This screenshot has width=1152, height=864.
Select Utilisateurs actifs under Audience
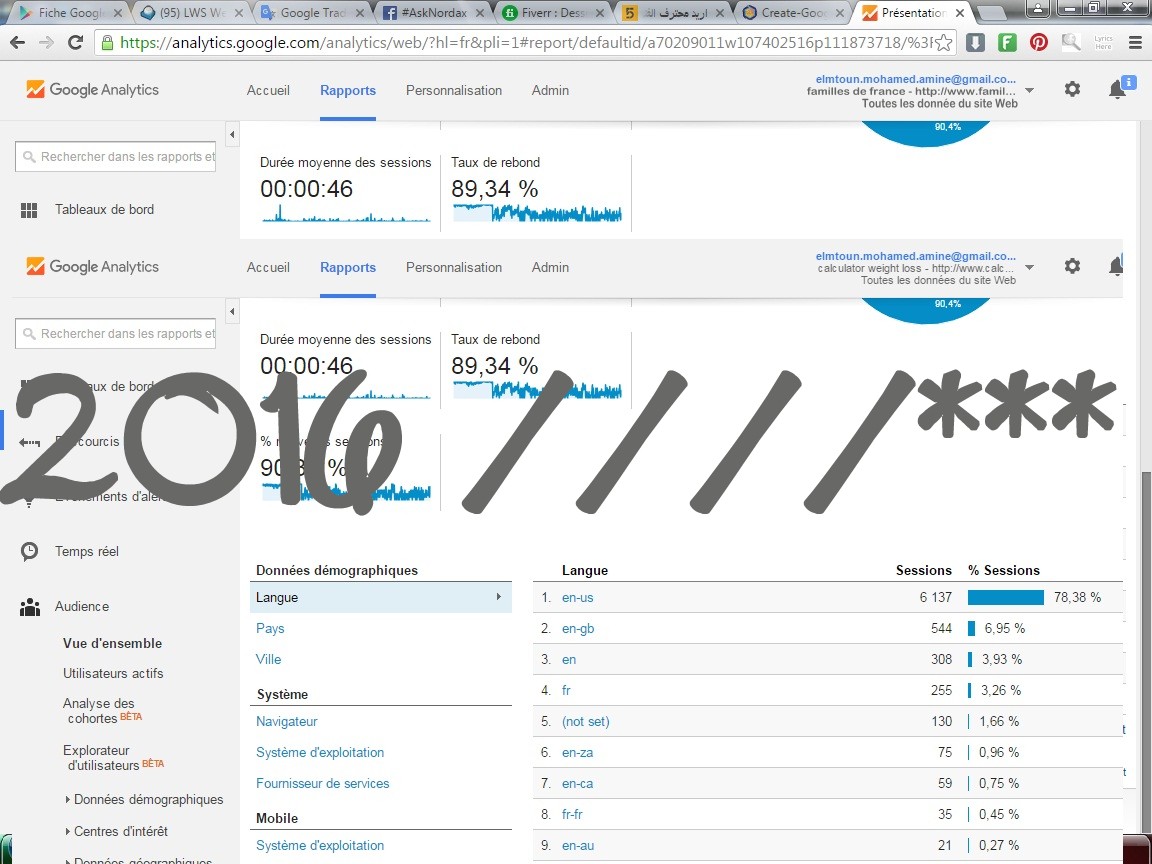tap(113, 673)
